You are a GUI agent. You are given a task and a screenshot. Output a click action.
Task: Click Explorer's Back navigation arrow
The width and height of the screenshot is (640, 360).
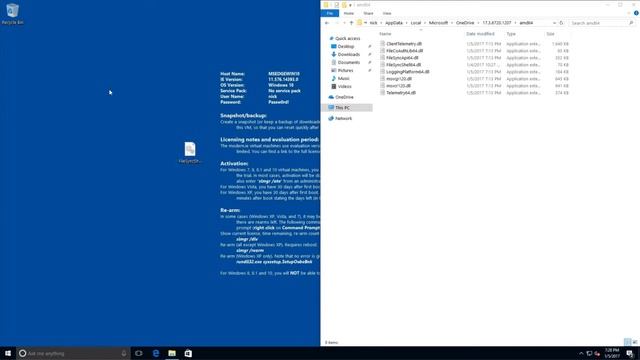[x=327, y=23]
